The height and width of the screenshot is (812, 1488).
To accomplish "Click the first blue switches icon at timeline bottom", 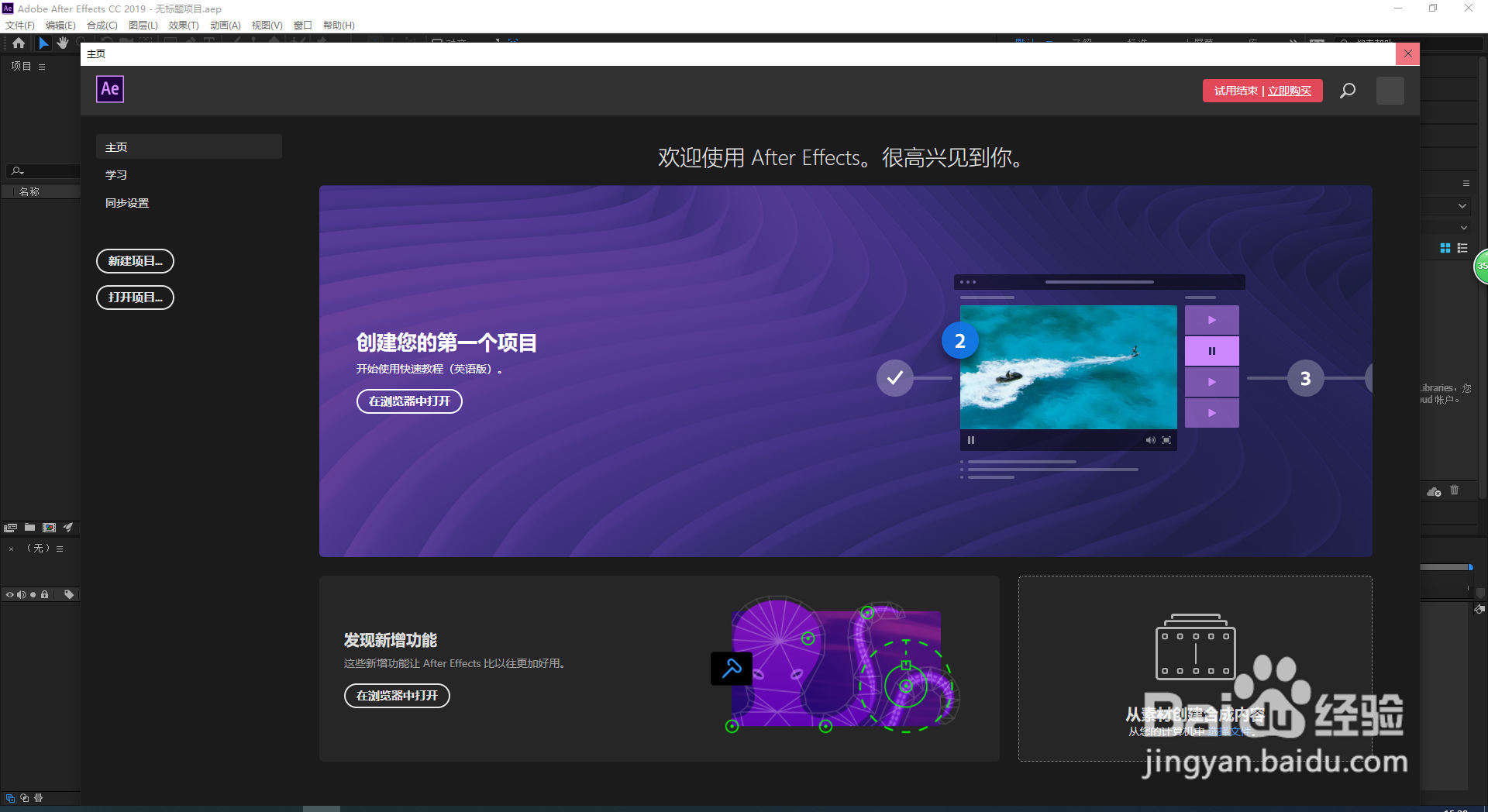I will point(10,798).
